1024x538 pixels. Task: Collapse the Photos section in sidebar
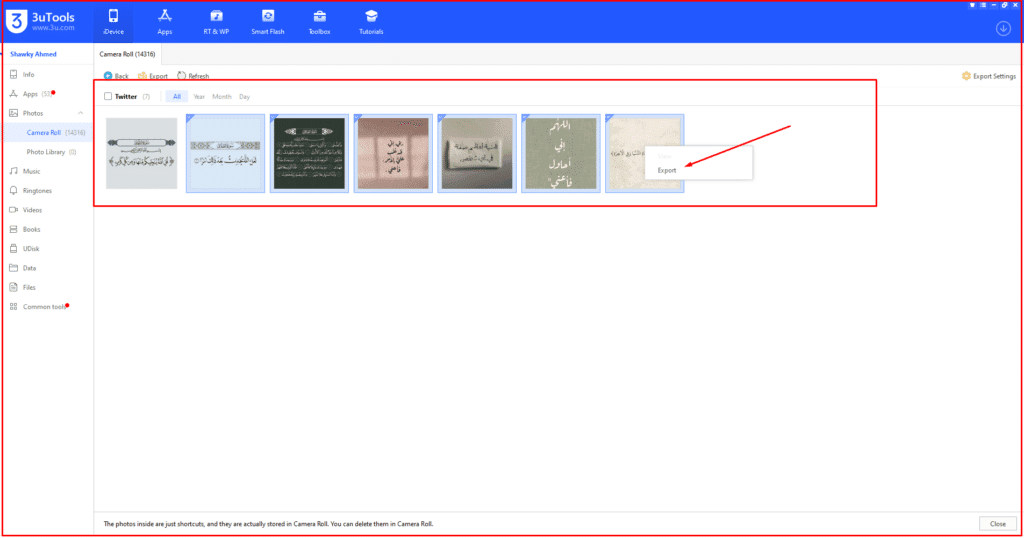click(x=80, y=113)
